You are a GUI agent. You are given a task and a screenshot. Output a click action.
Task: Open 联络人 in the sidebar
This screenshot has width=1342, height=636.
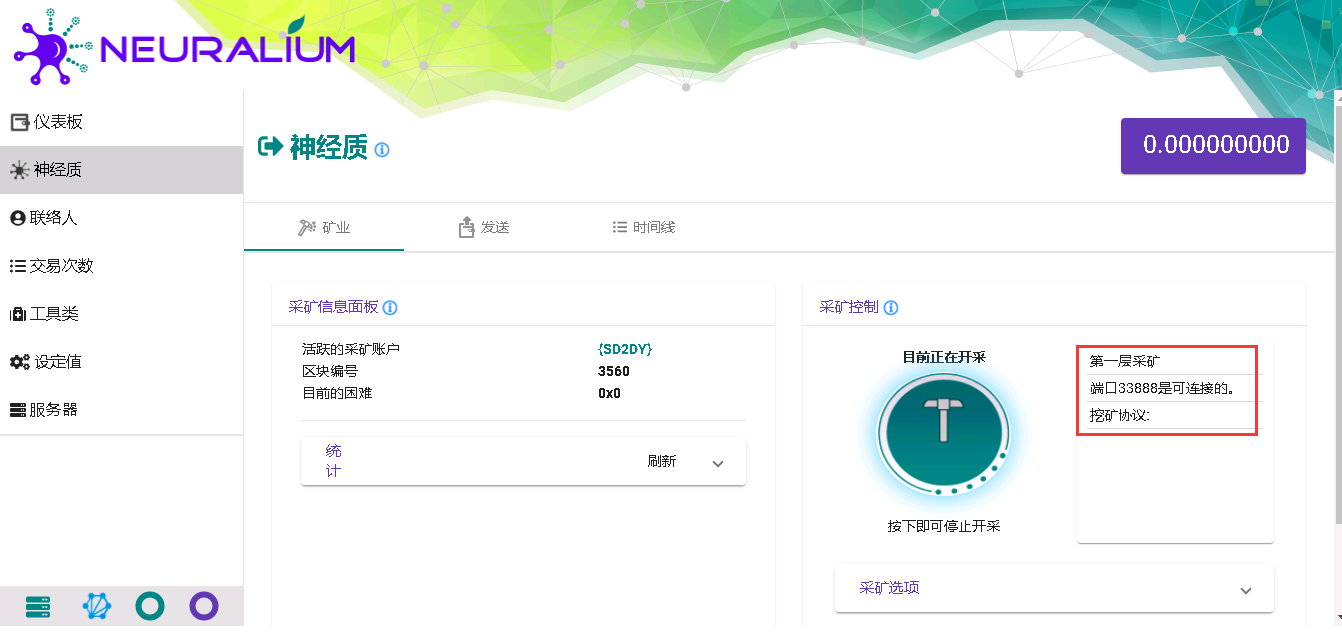53,218
